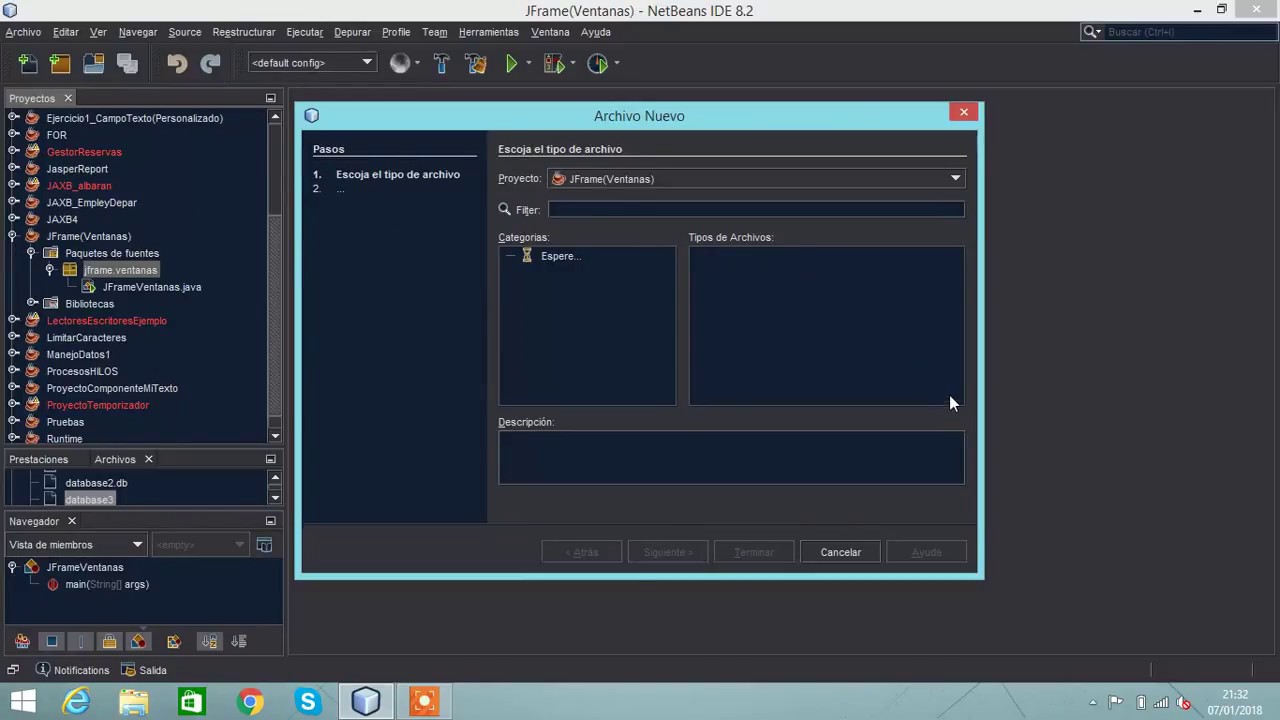Screen dimensions: 1280x720
Task: Click the Save All toolbar icon
Action: coord(127,63)
